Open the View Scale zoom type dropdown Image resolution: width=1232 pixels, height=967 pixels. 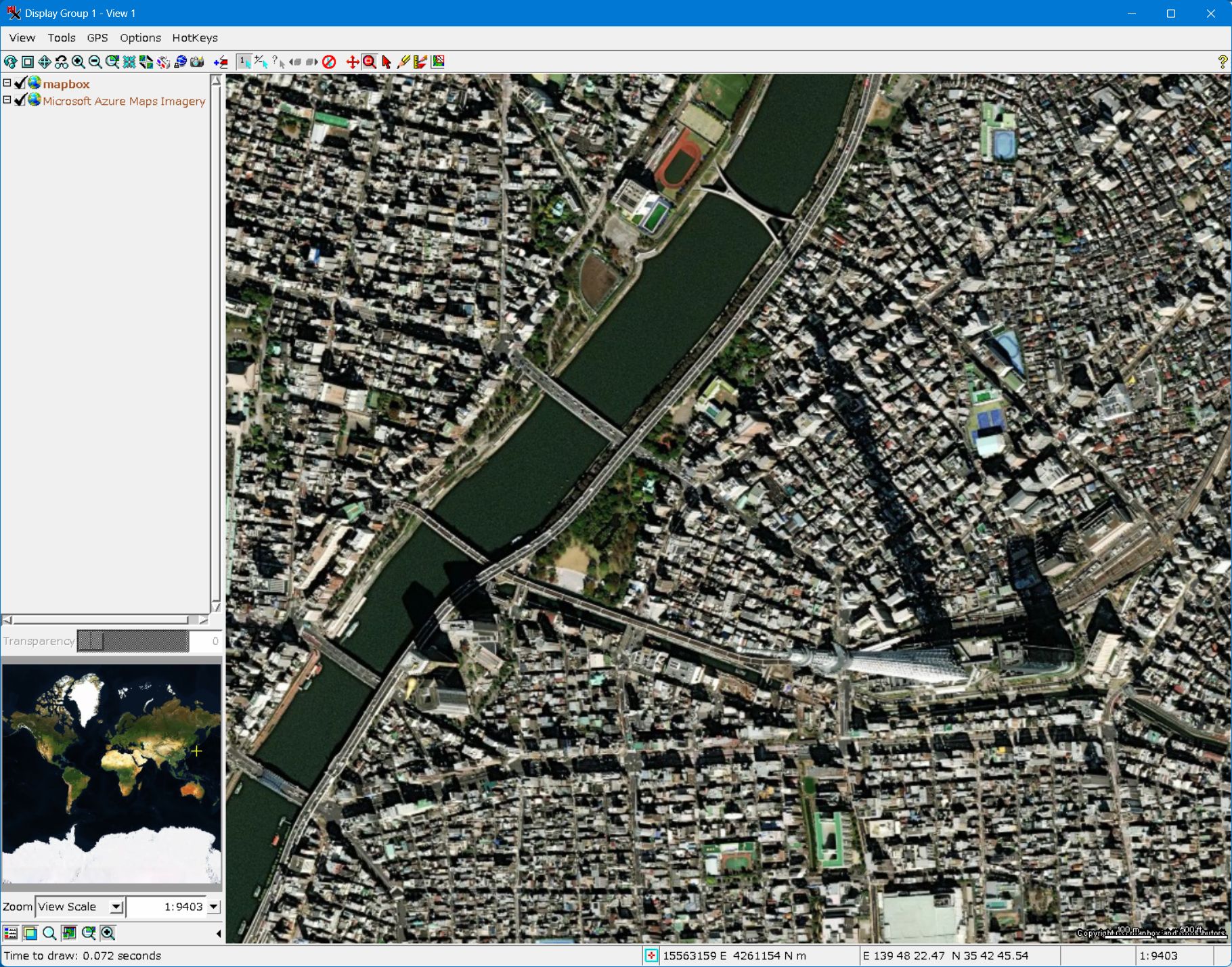pyautogui.click(x=116, y=907)
